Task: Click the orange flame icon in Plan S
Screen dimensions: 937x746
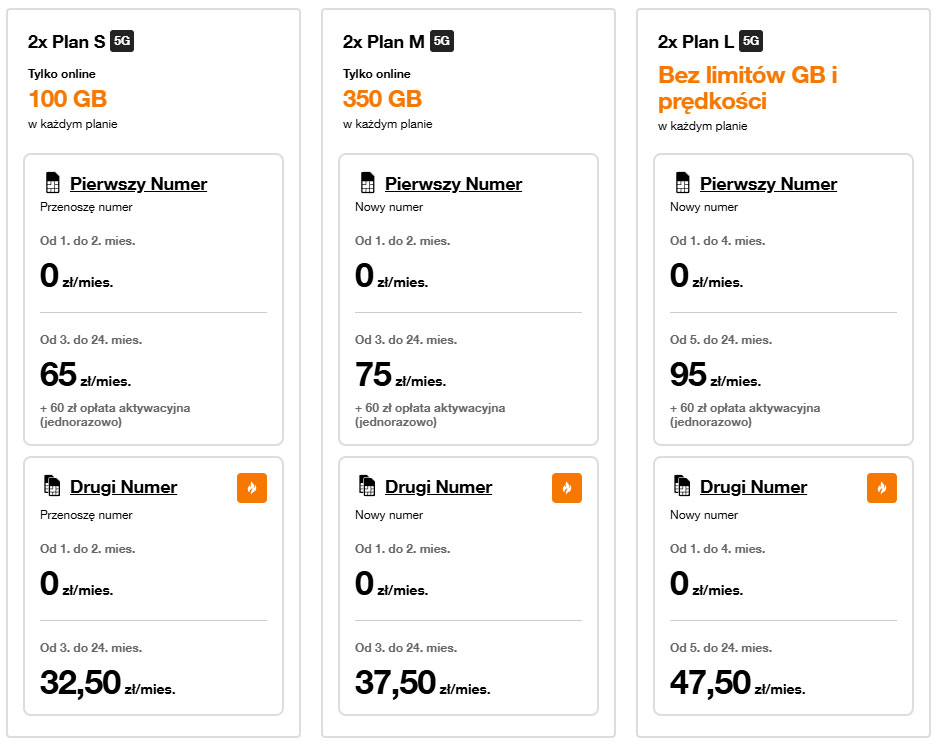Action: pos(252,488)
